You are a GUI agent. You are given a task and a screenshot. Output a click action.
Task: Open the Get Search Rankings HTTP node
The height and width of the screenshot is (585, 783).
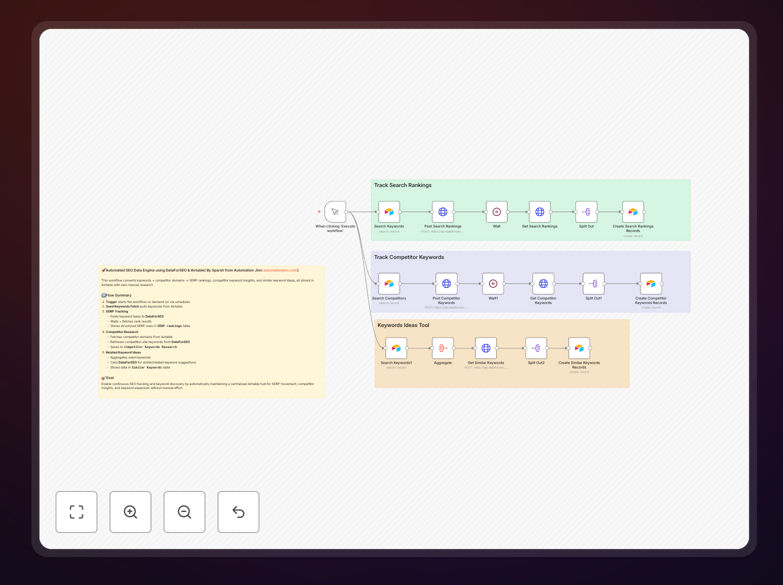point(540,212)
